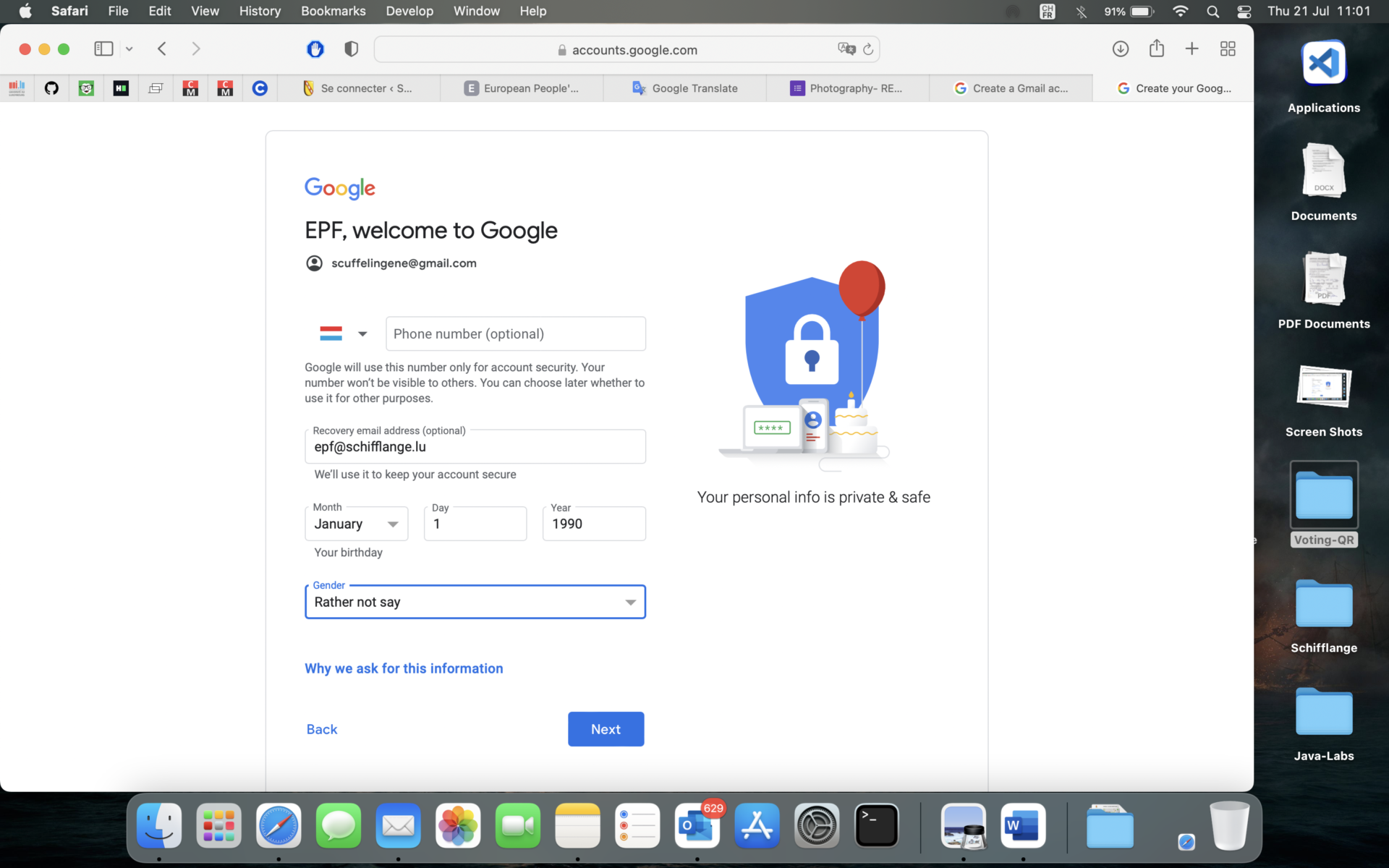Follow the Back link

click(322, 729)
